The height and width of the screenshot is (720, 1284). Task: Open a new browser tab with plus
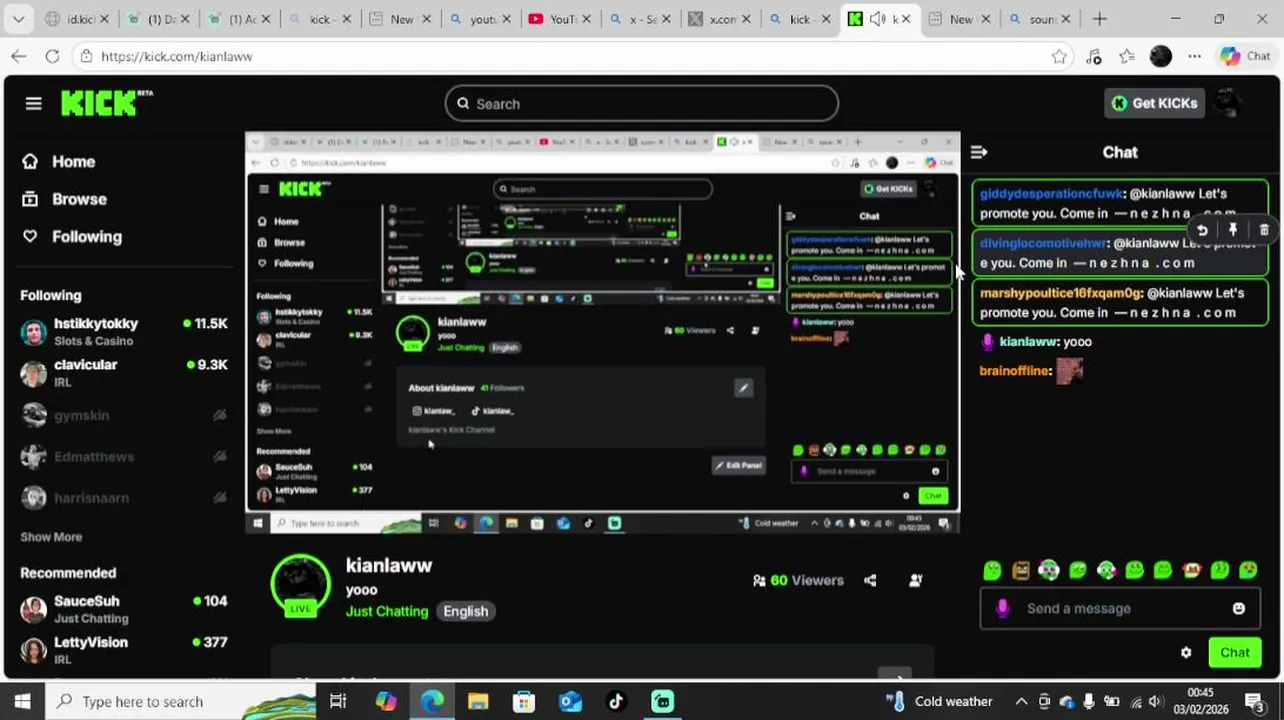click(1099, 19)
